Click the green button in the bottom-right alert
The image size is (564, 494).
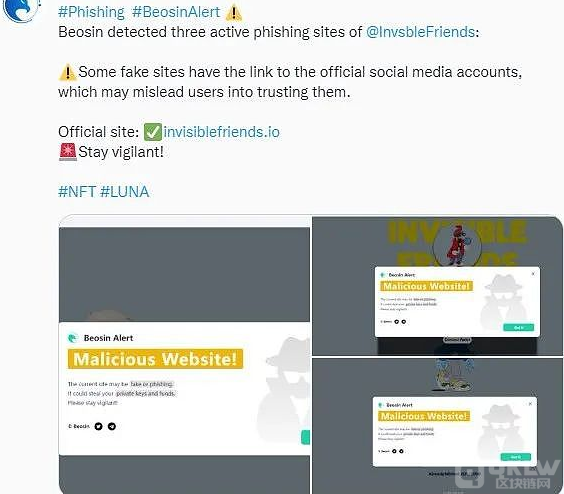point(516,457)
